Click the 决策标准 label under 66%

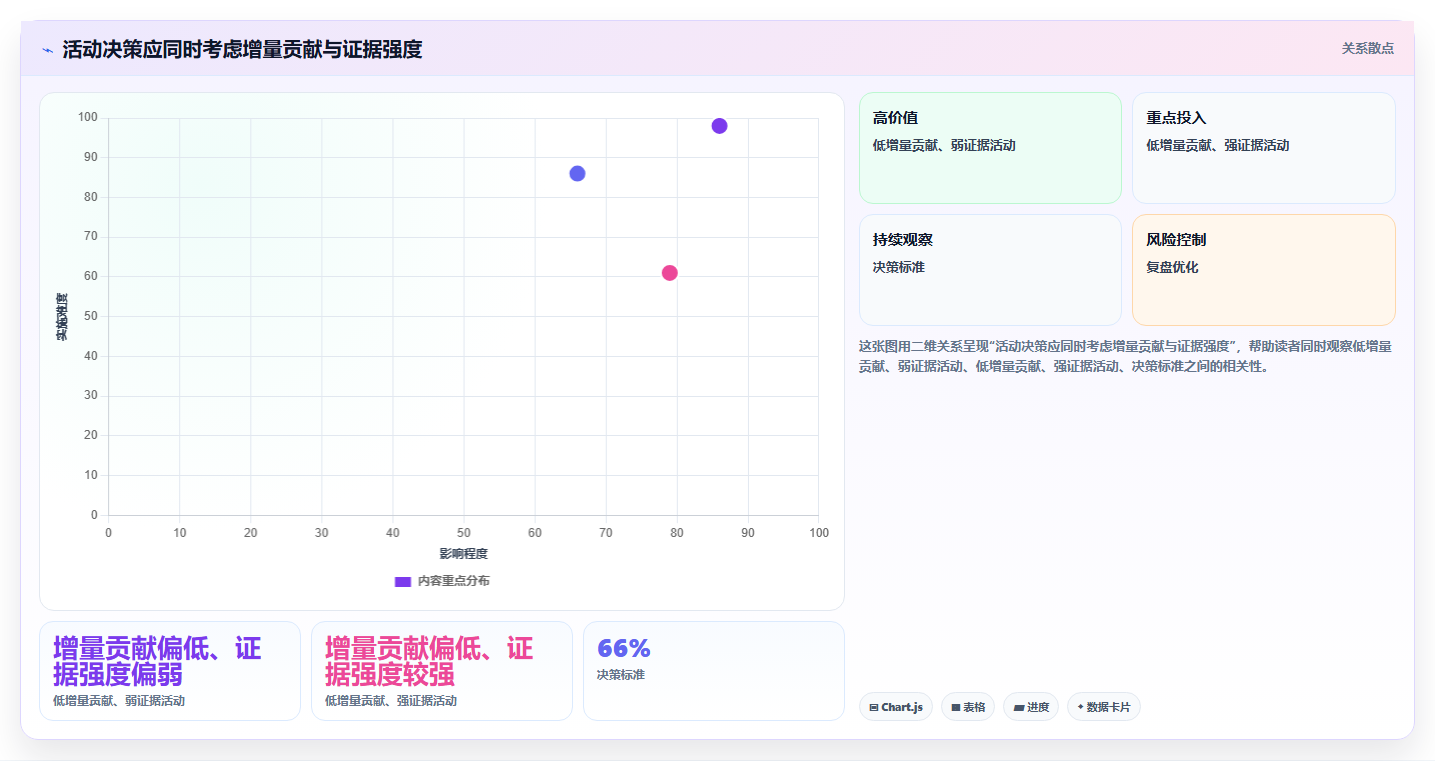point(621,675)
